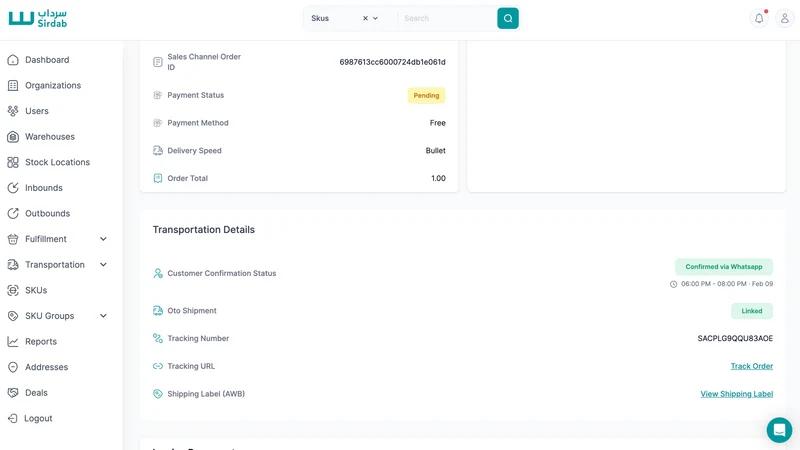Screen dimensions: 800x450
Task: Click the Reports chart icon
Action: (x=13, y=341)
